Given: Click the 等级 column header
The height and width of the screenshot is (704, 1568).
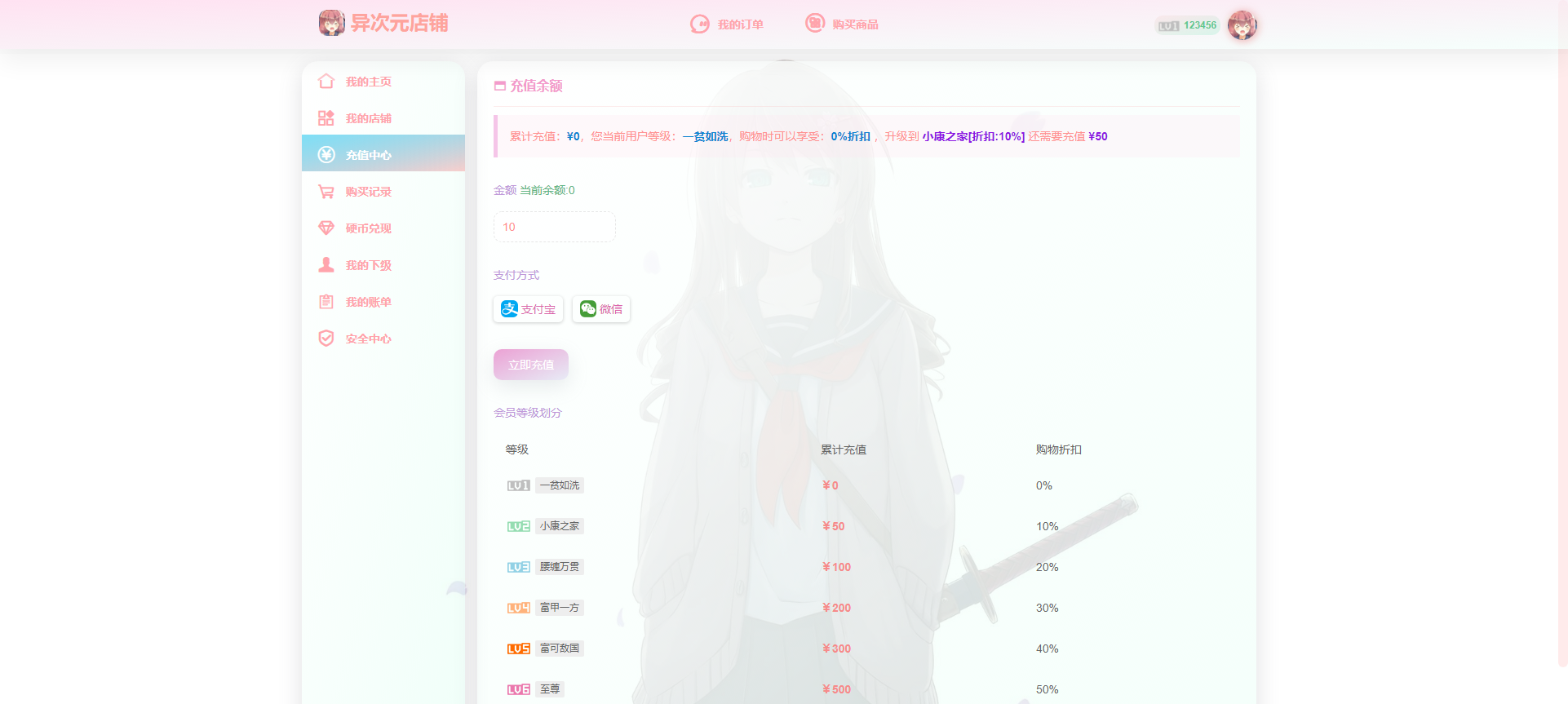Looking at the screenshot, I should [x=517, y=449].
